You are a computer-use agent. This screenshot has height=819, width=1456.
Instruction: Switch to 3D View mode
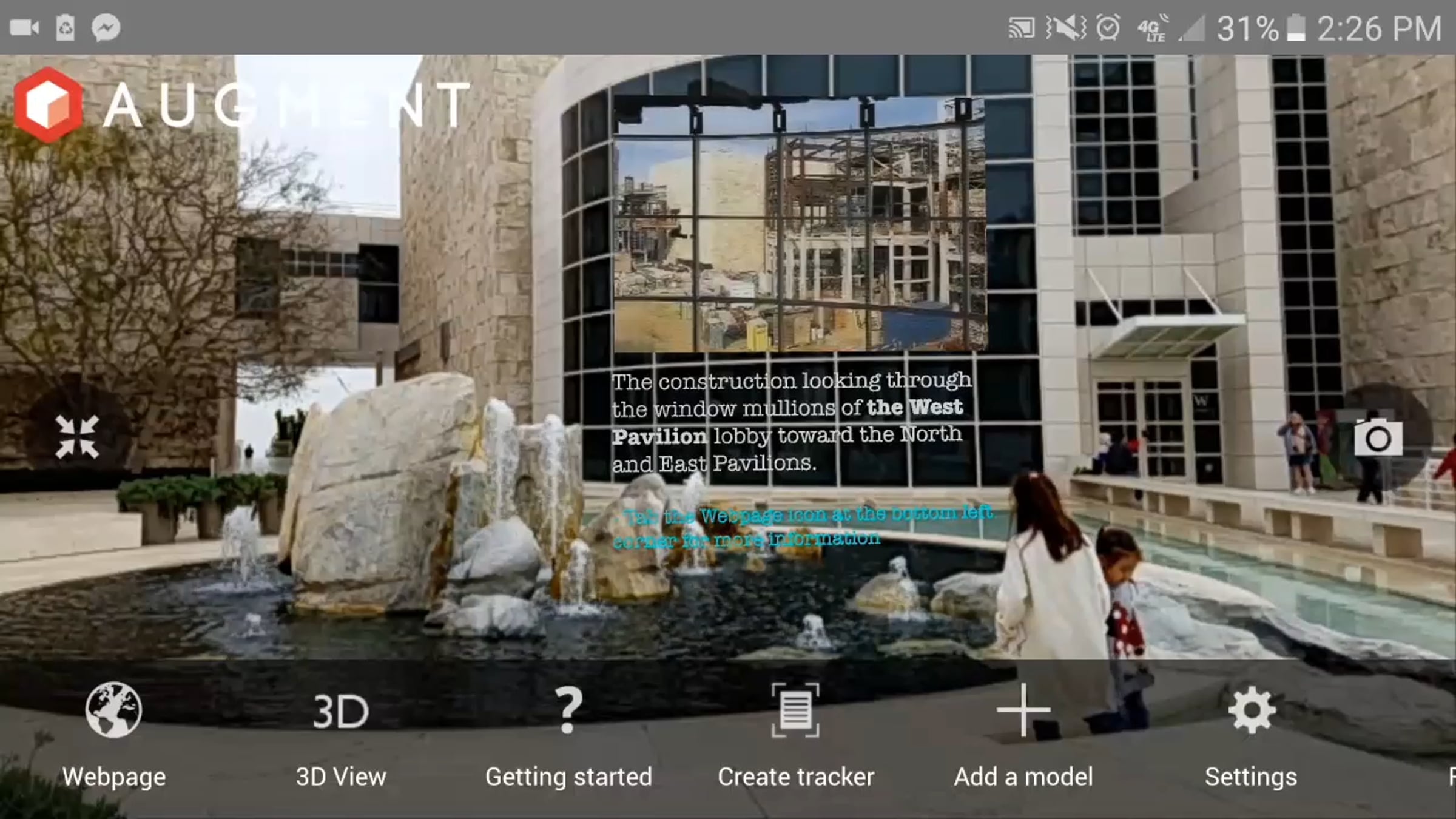(341, 712)
